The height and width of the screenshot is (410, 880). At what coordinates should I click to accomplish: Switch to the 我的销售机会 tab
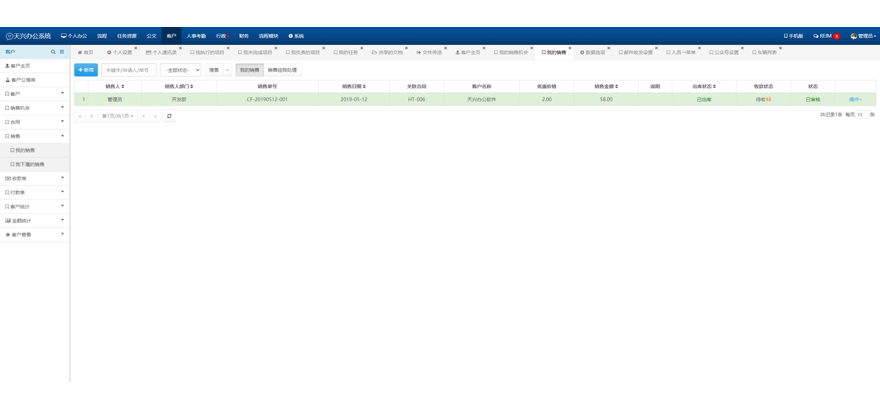[511, 52]
